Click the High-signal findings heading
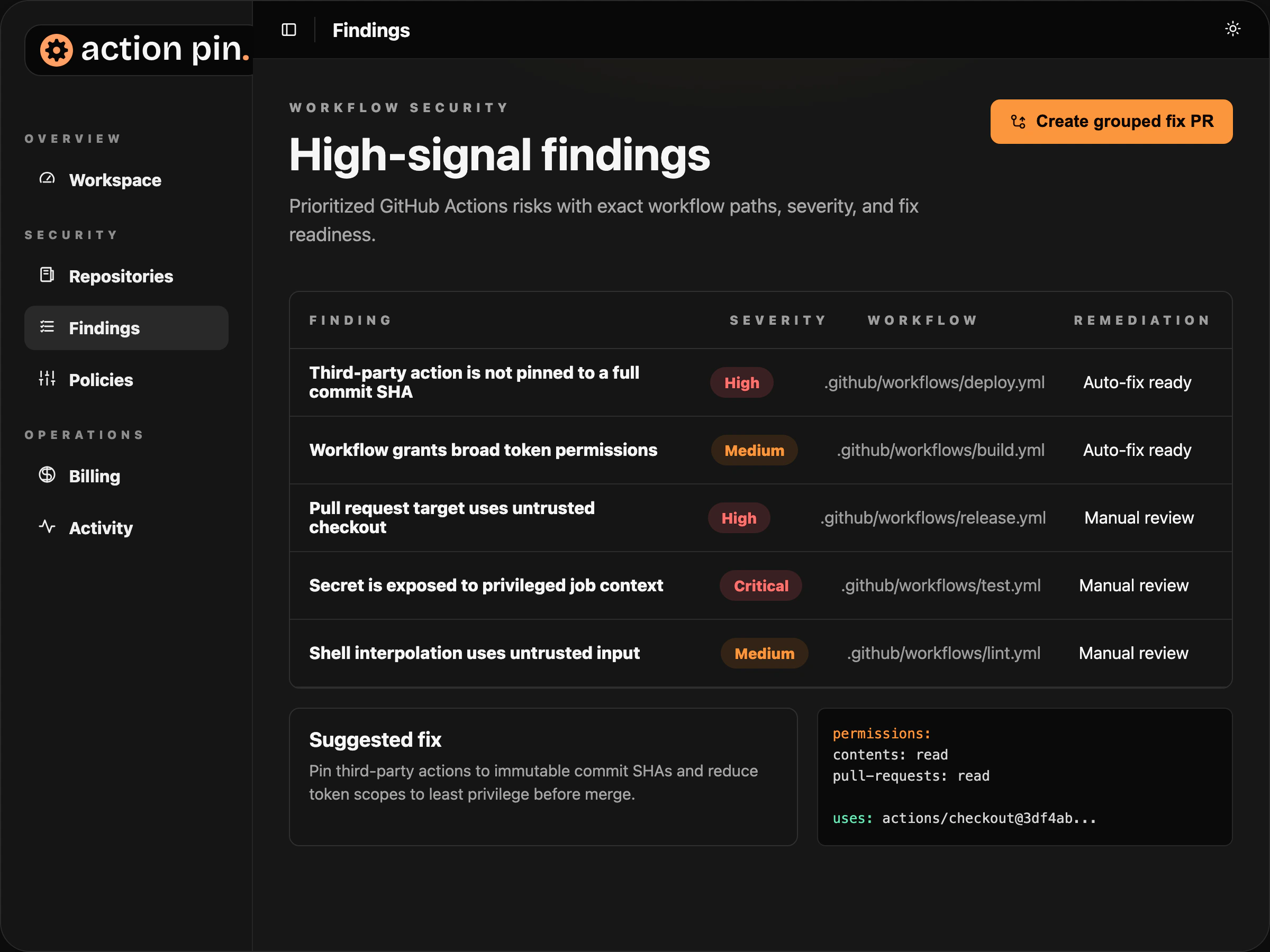Viewport: 1270px width, 952px height. 500,155
